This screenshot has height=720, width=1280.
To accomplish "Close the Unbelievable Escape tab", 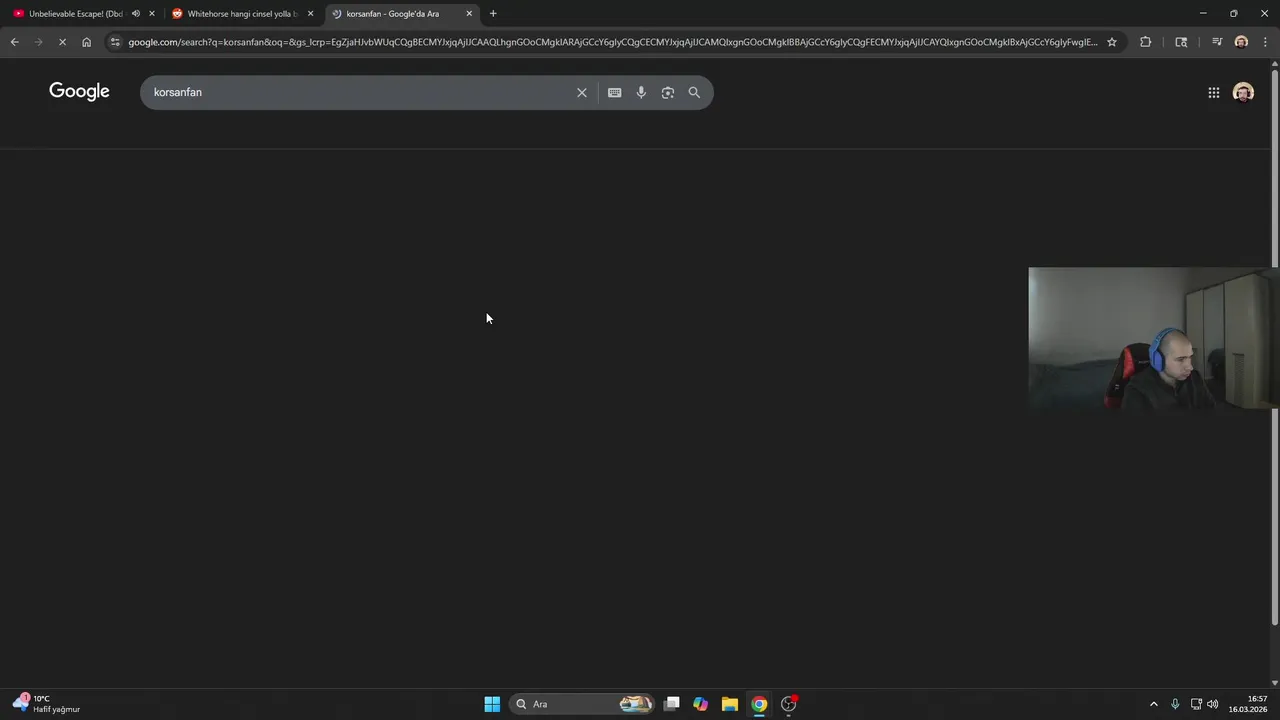I will click(152, 14).
